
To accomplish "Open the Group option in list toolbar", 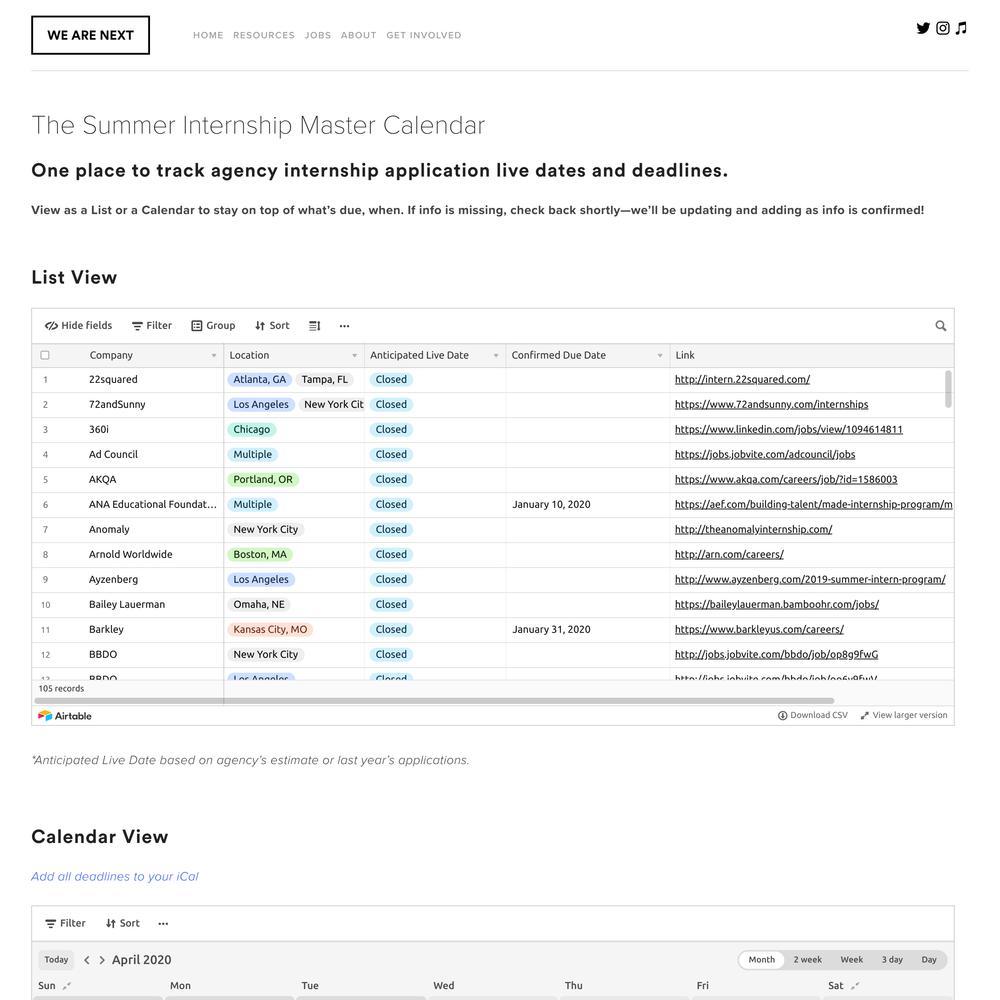I will (213, 326).
